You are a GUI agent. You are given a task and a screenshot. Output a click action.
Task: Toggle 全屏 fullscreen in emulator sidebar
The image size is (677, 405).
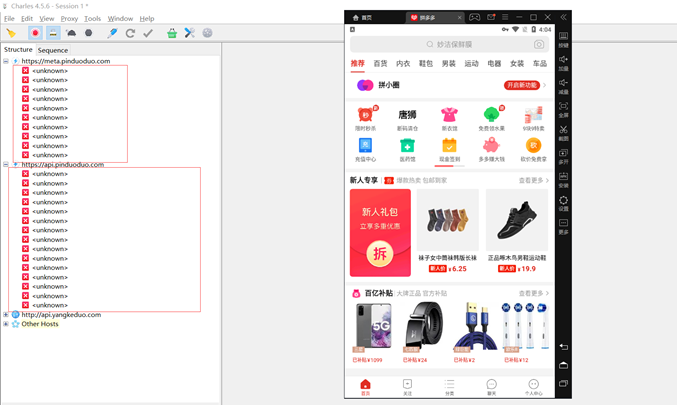tap(563, 109)
